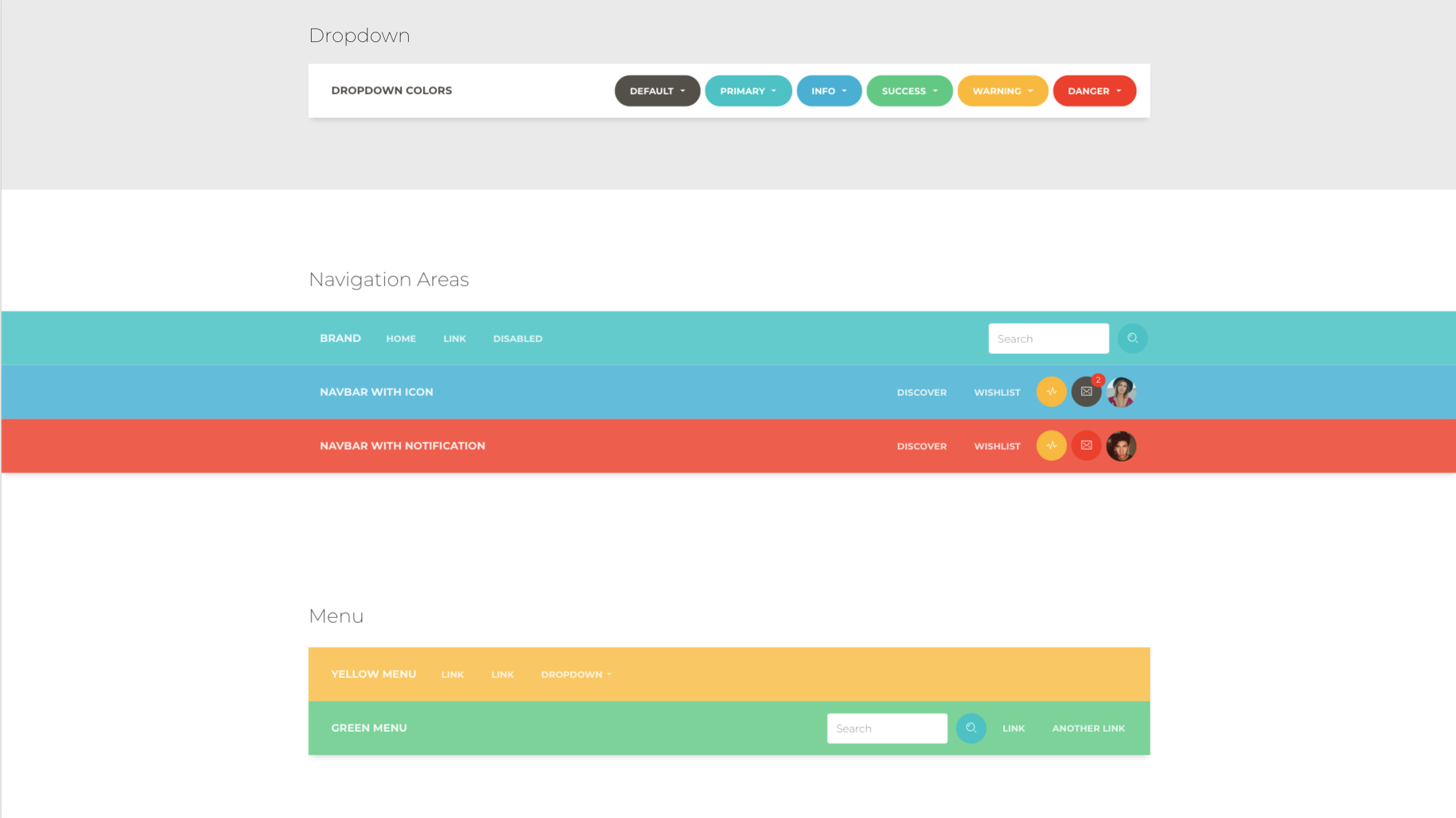
Task: Expand Dropdown in the yellow menu
Action: [x=576, y=675]
